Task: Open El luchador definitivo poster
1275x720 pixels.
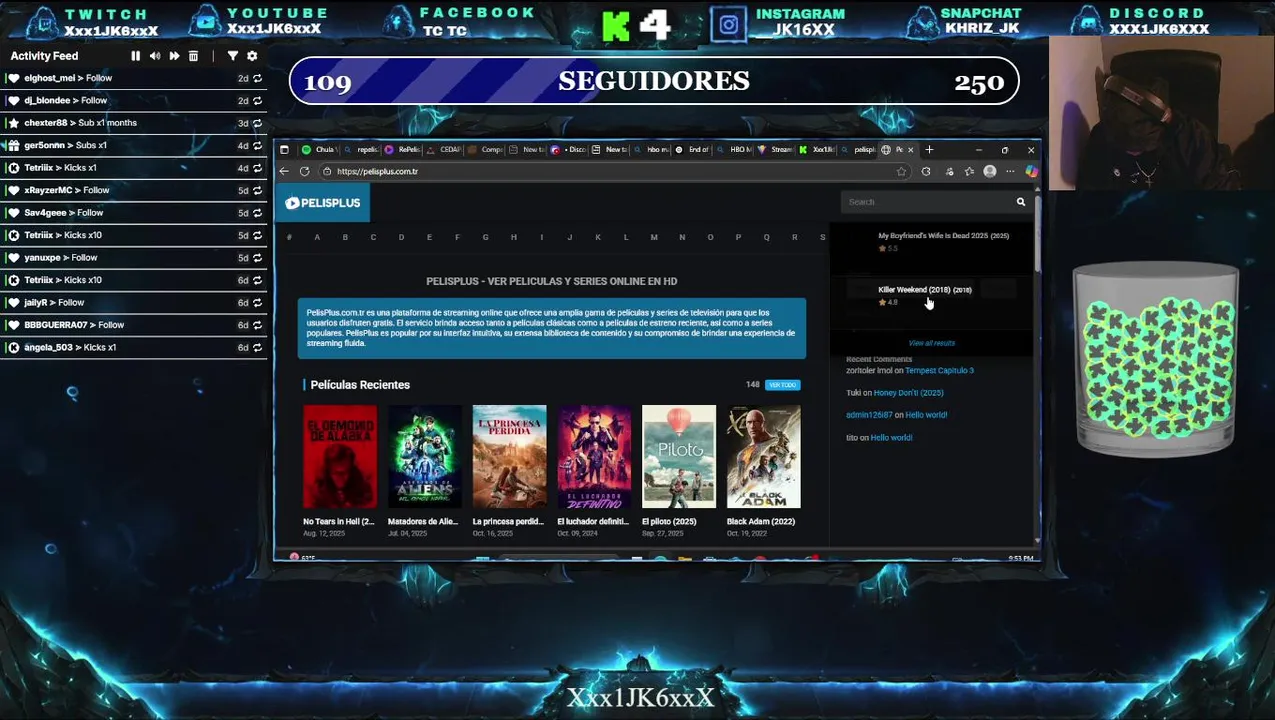Action: (x=594, y=457)
